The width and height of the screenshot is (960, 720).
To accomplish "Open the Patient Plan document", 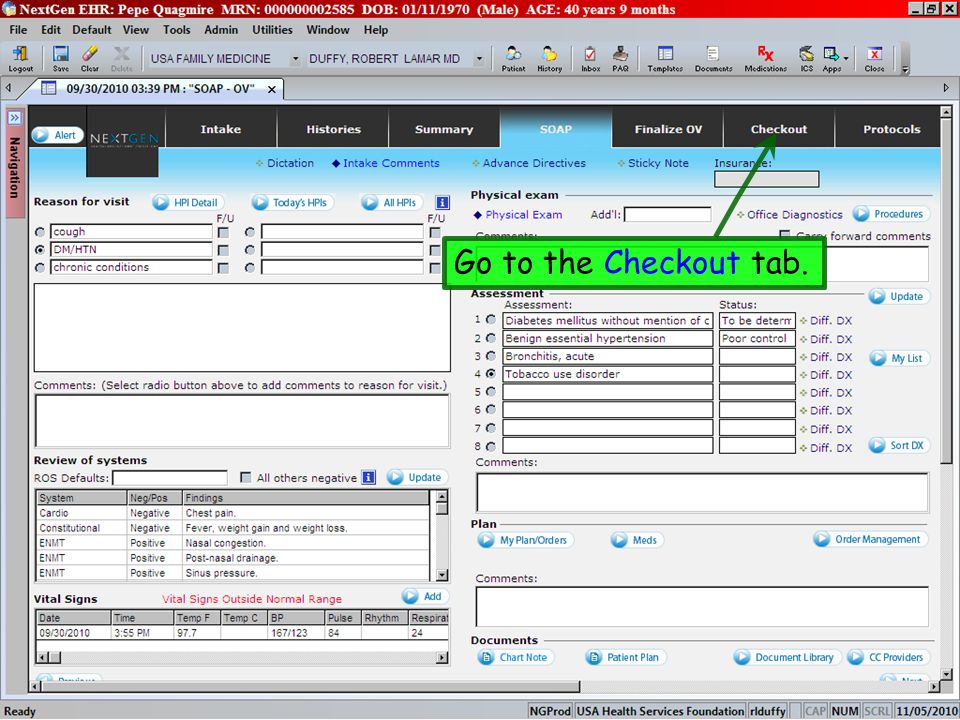I will 625,658.
